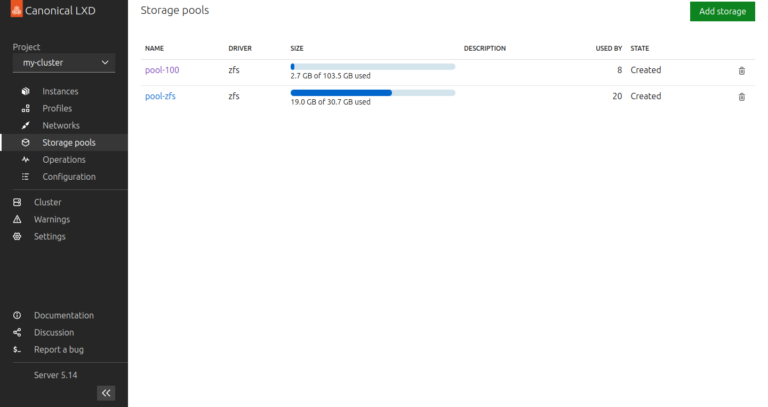Image resolution: width=768 pixels, height=407 pixels.
Task: Open the pool-zfs storage pool
Action: point(160,96)
